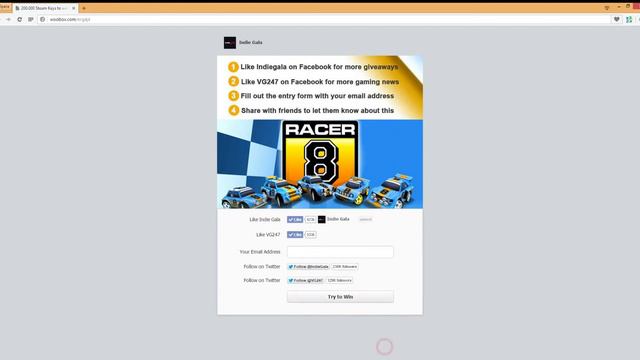Image resolution: width=640 pixels, height=360 pixels.
Task: Click the Try to Win button
Action: coord(340,297)
